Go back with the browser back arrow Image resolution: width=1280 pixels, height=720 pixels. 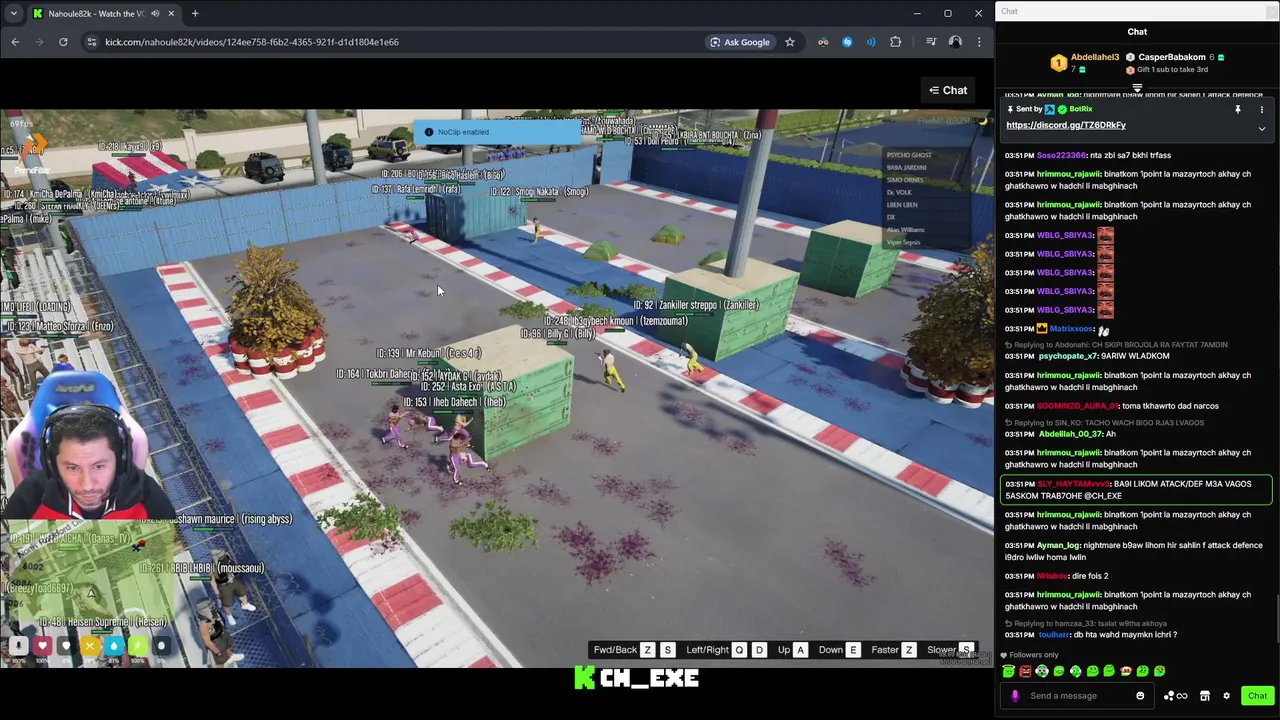point(15,42)
